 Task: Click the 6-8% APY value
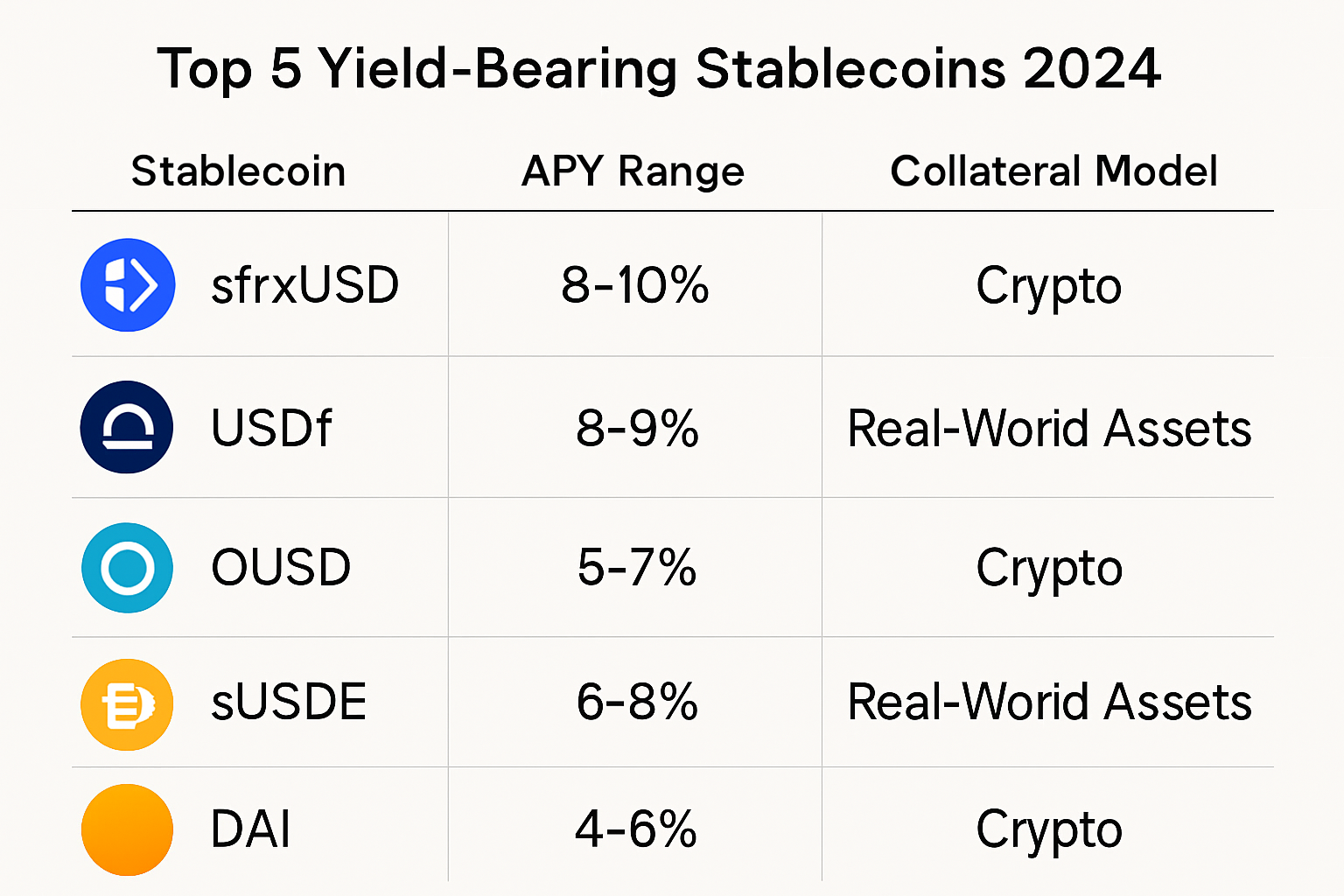pyautogui.click(x=637, y=703)
